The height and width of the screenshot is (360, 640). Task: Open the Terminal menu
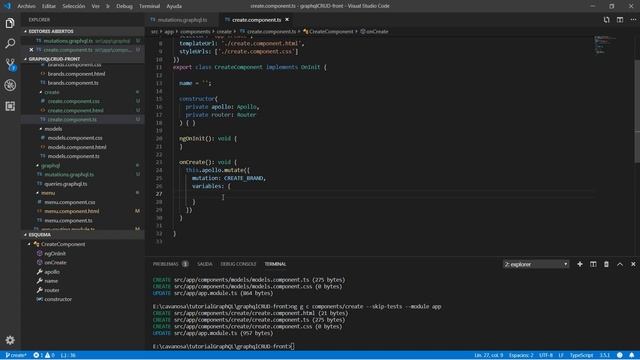(x=149, y=6)
